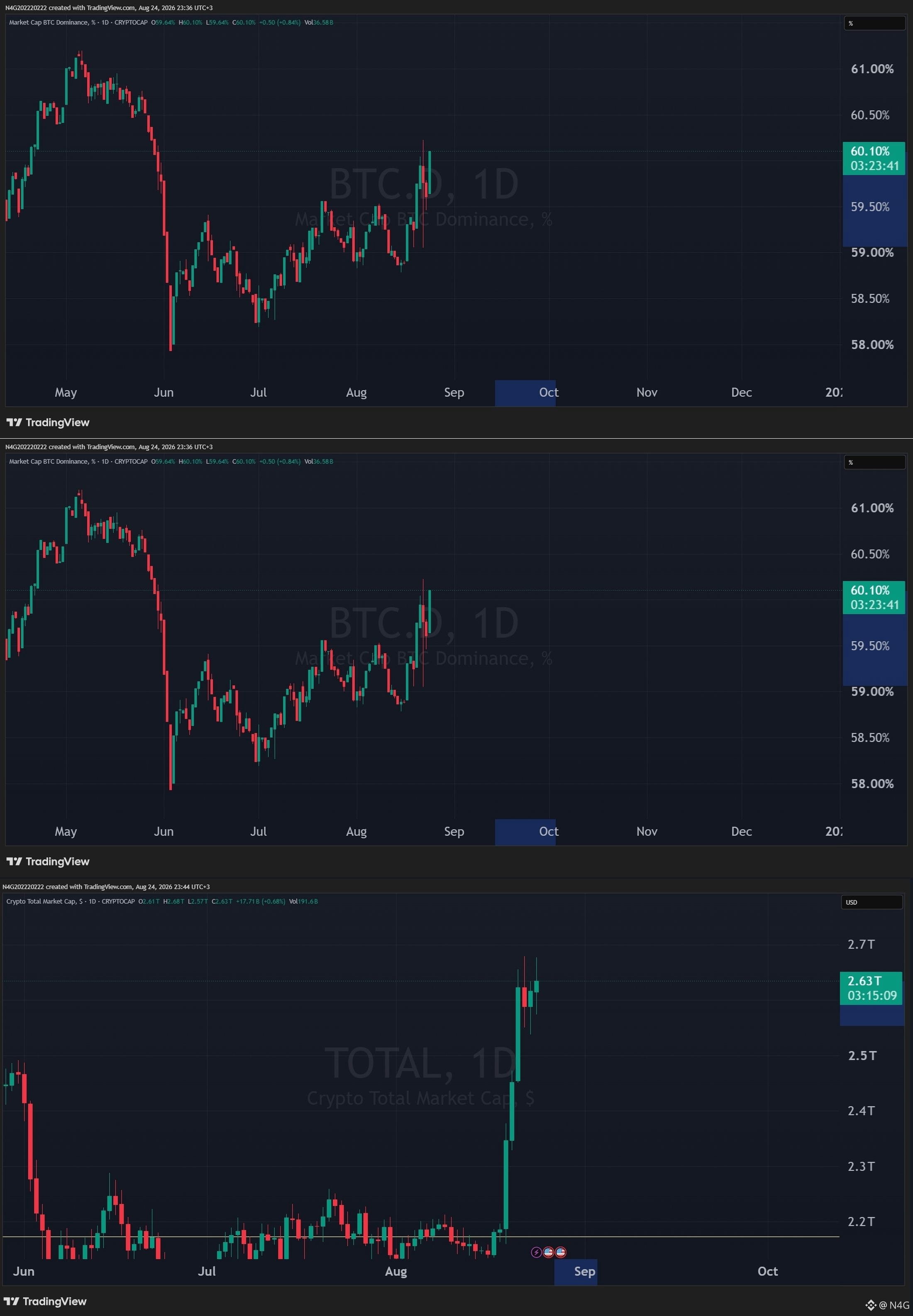This screenshot has height=1316, width=913.
Task: Click the 'Vol 191.6B' volume value
Action: (303, 901)
